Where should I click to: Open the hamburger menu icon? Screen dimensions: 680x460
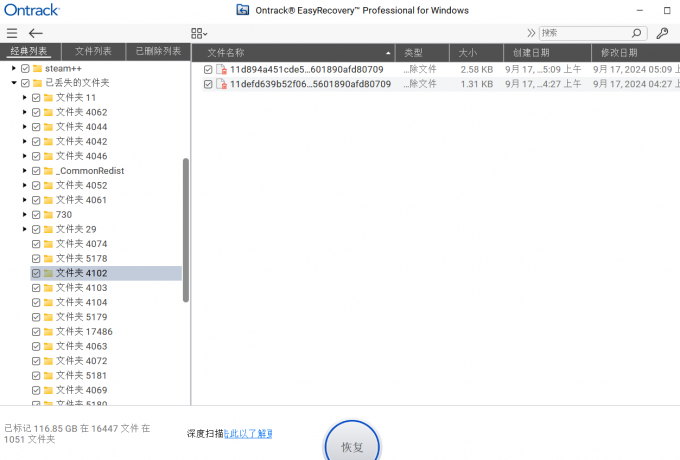(x=12, y=33)
